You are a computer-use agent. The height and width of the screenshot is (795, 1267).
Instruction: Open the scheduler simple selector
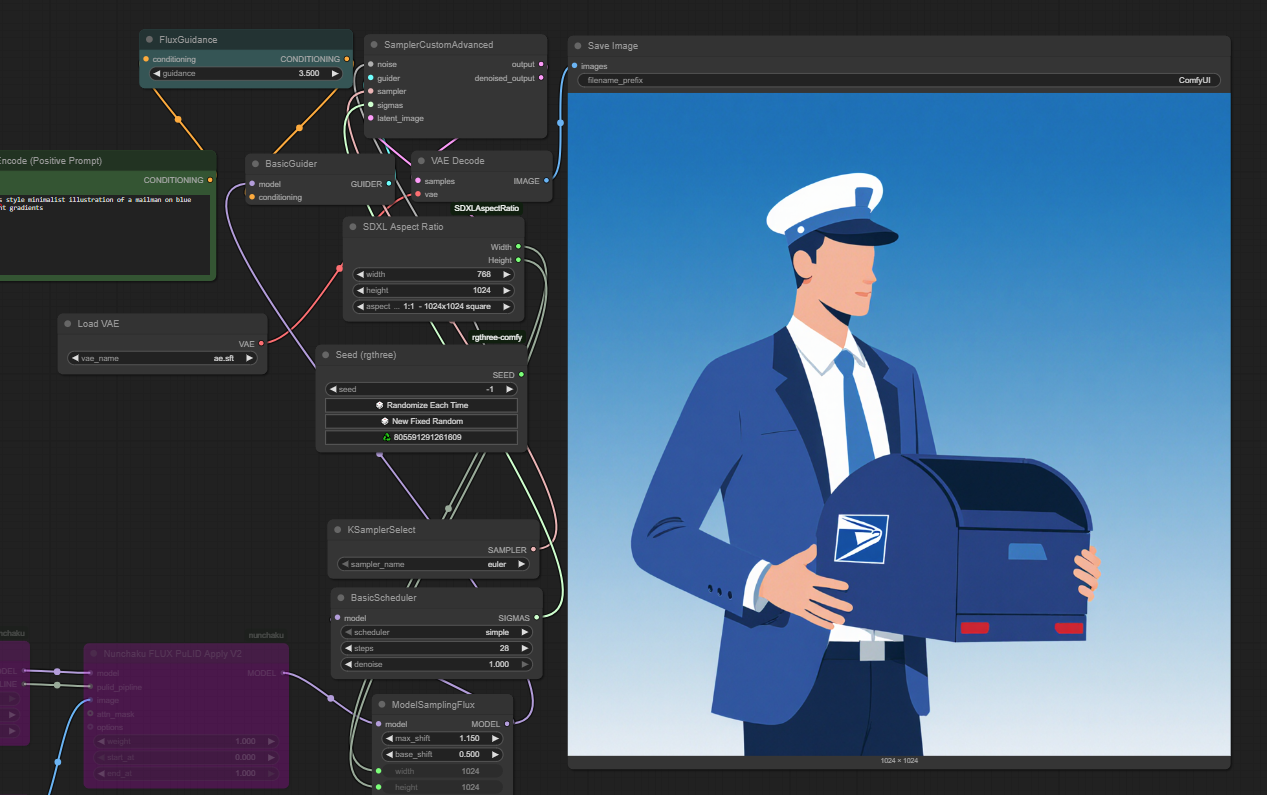(437, 632)
